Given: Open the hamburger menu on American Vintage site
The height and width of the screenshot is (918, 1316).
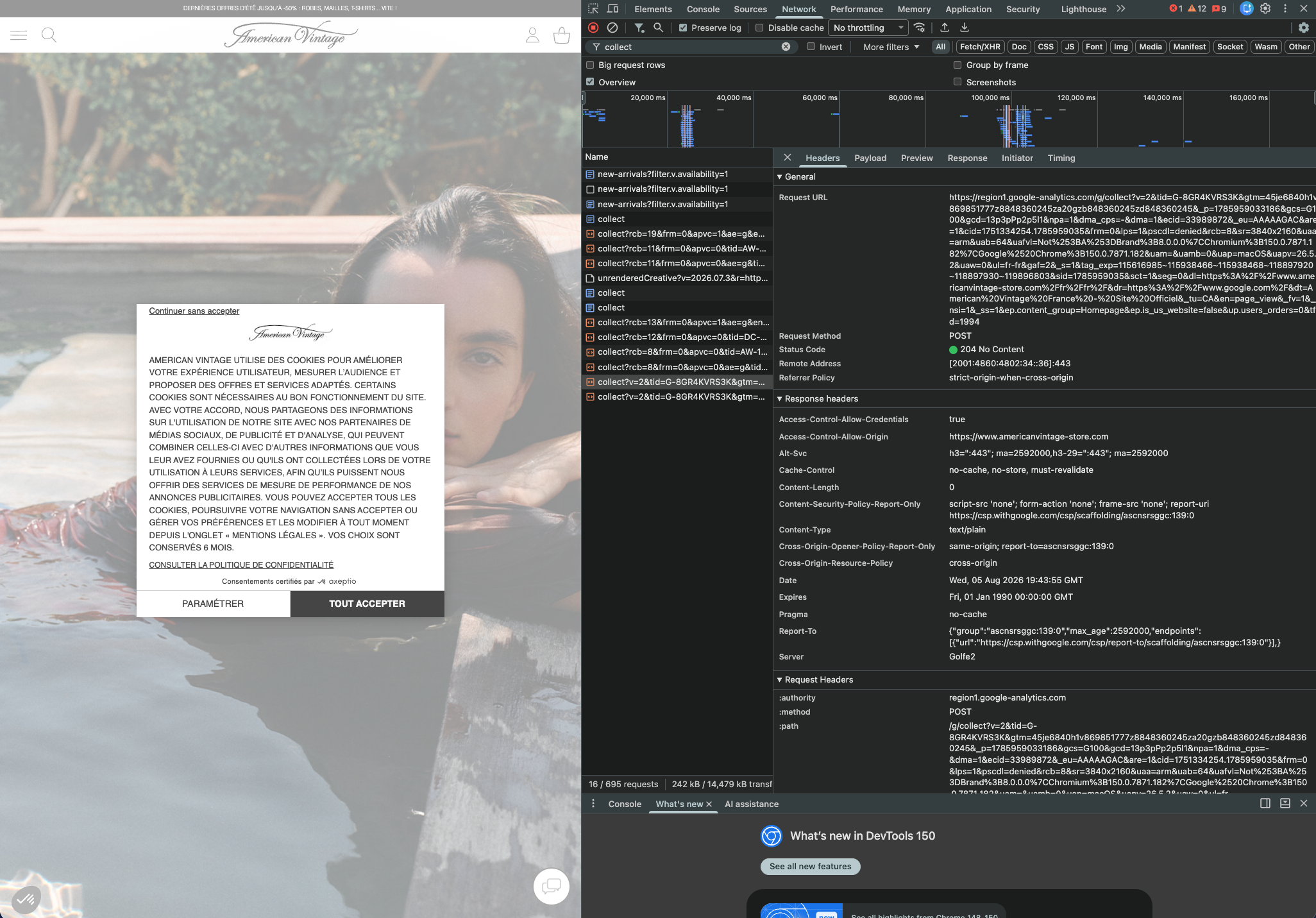Looking at the screenshot, I should 19,35.
